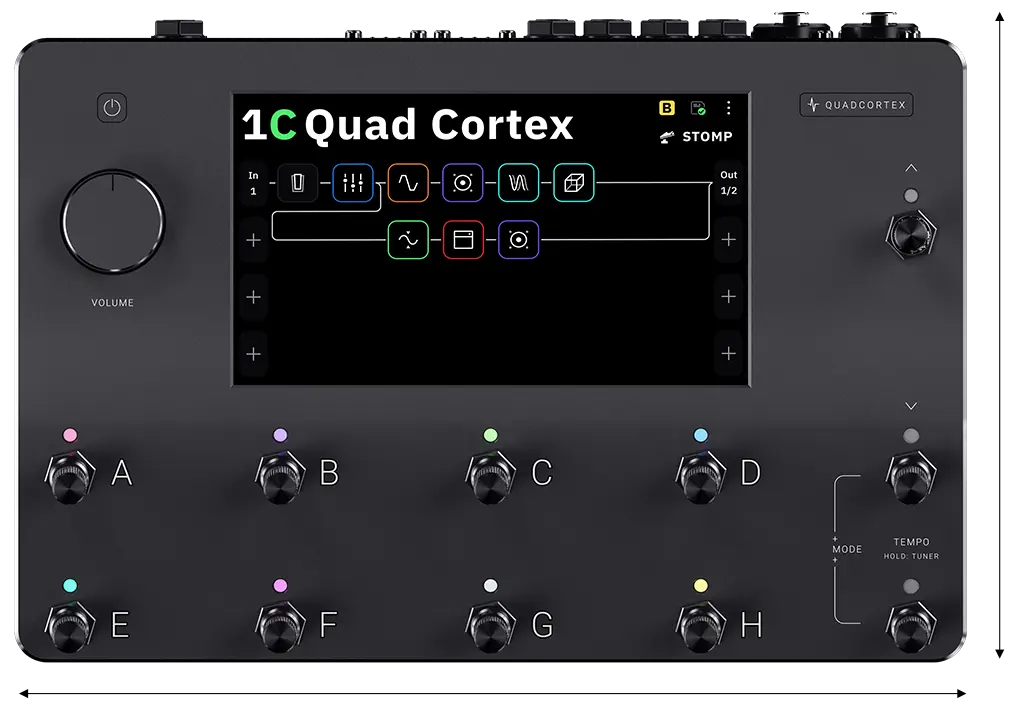Push the power button above the volume knob
The height and width of the screenshot is (722, 1025).
(x=112, y=107)
